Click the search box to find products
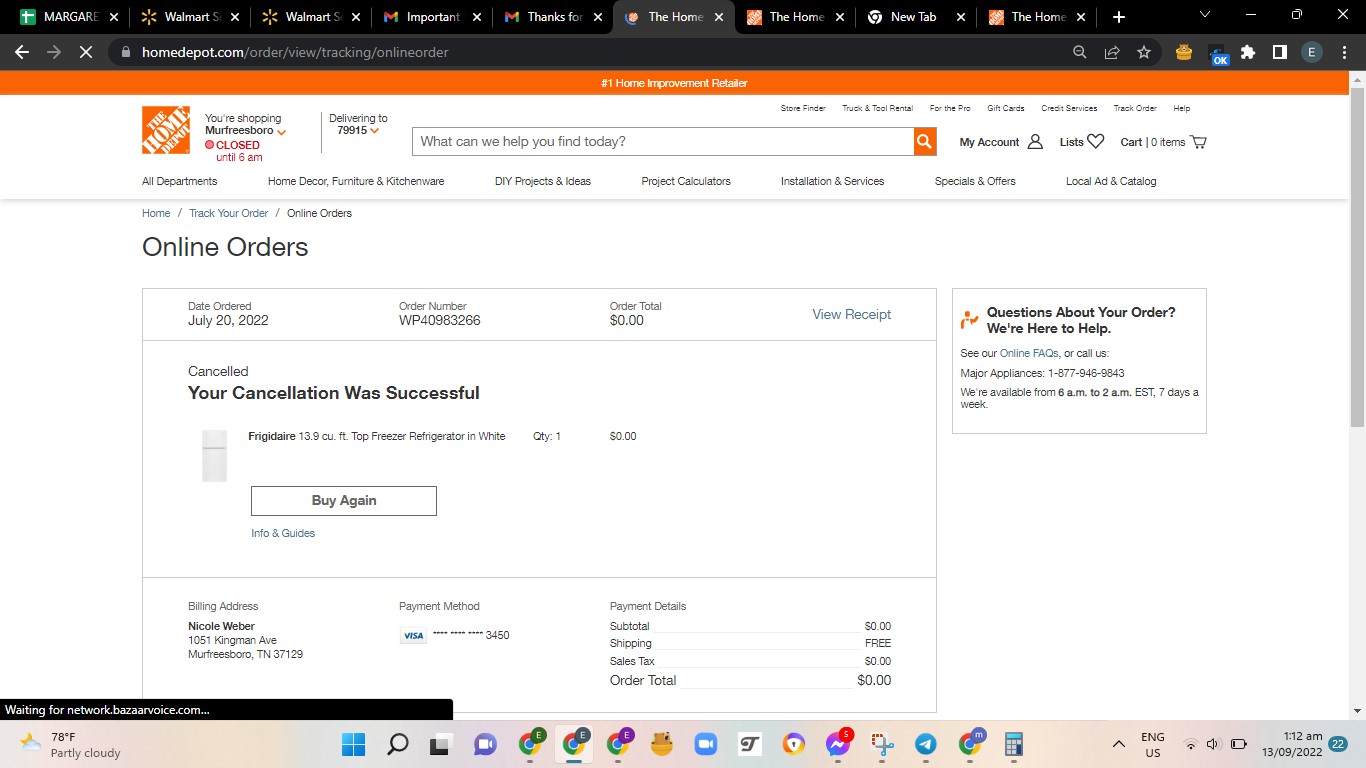 point(663,141)
